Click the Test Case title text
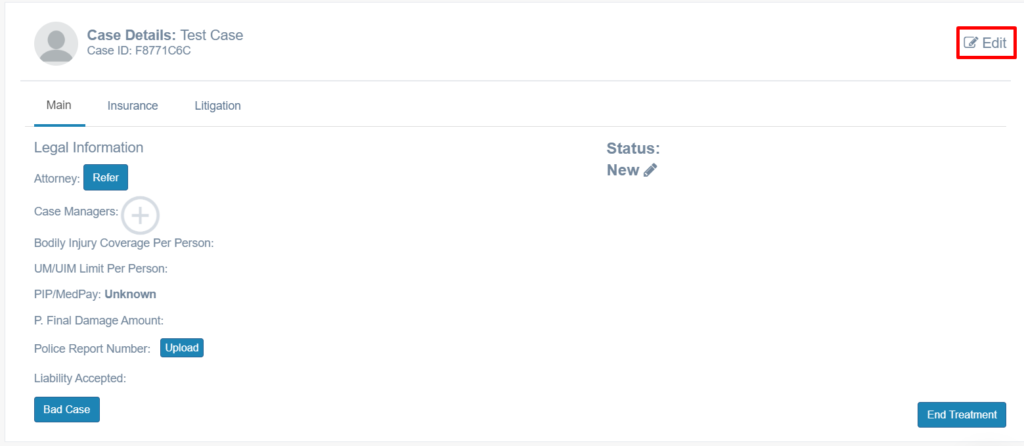Screen dimensions: 1024x446 click(x=212, y=35)
